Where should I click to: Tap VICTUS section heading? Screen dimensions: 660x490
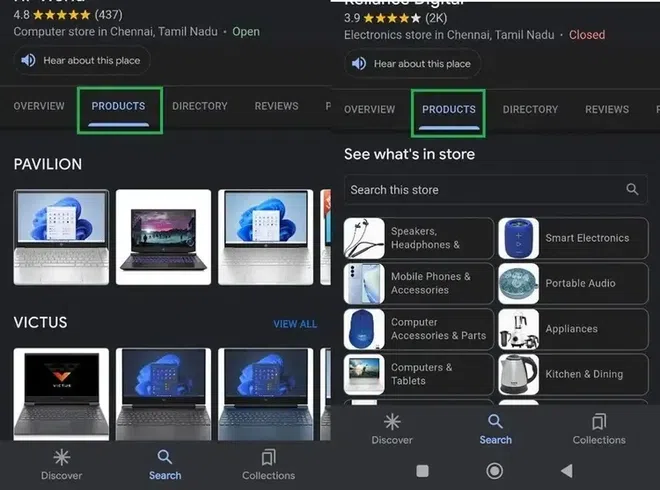(x=40, y=322)
